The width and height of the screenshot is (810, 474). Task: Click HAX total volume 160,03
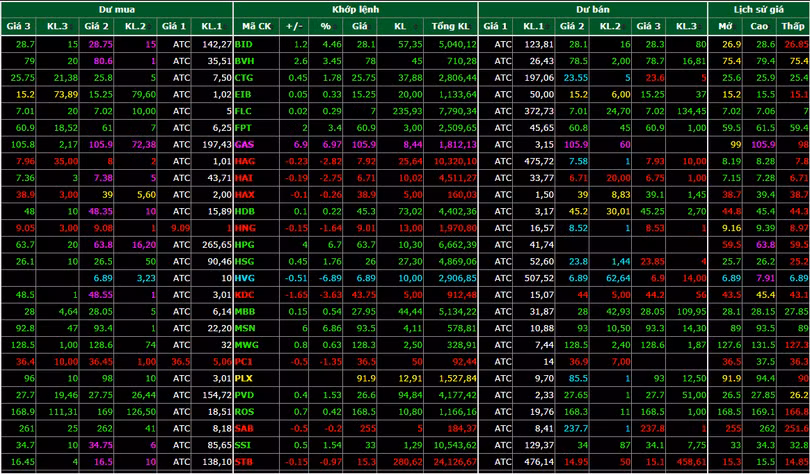[x=462, y=195]
